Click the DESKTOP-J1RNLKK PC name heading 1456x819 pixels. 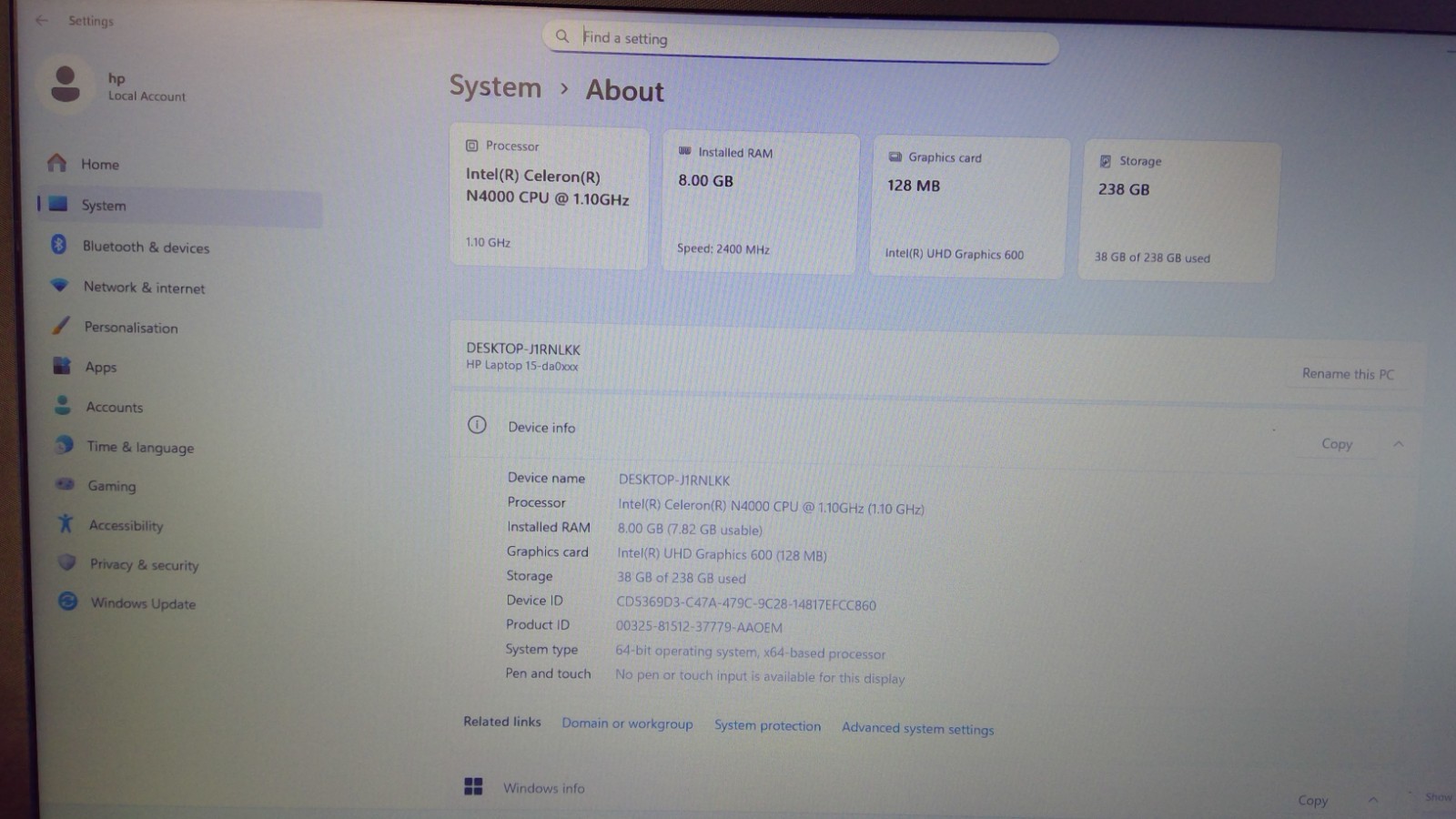523,349
